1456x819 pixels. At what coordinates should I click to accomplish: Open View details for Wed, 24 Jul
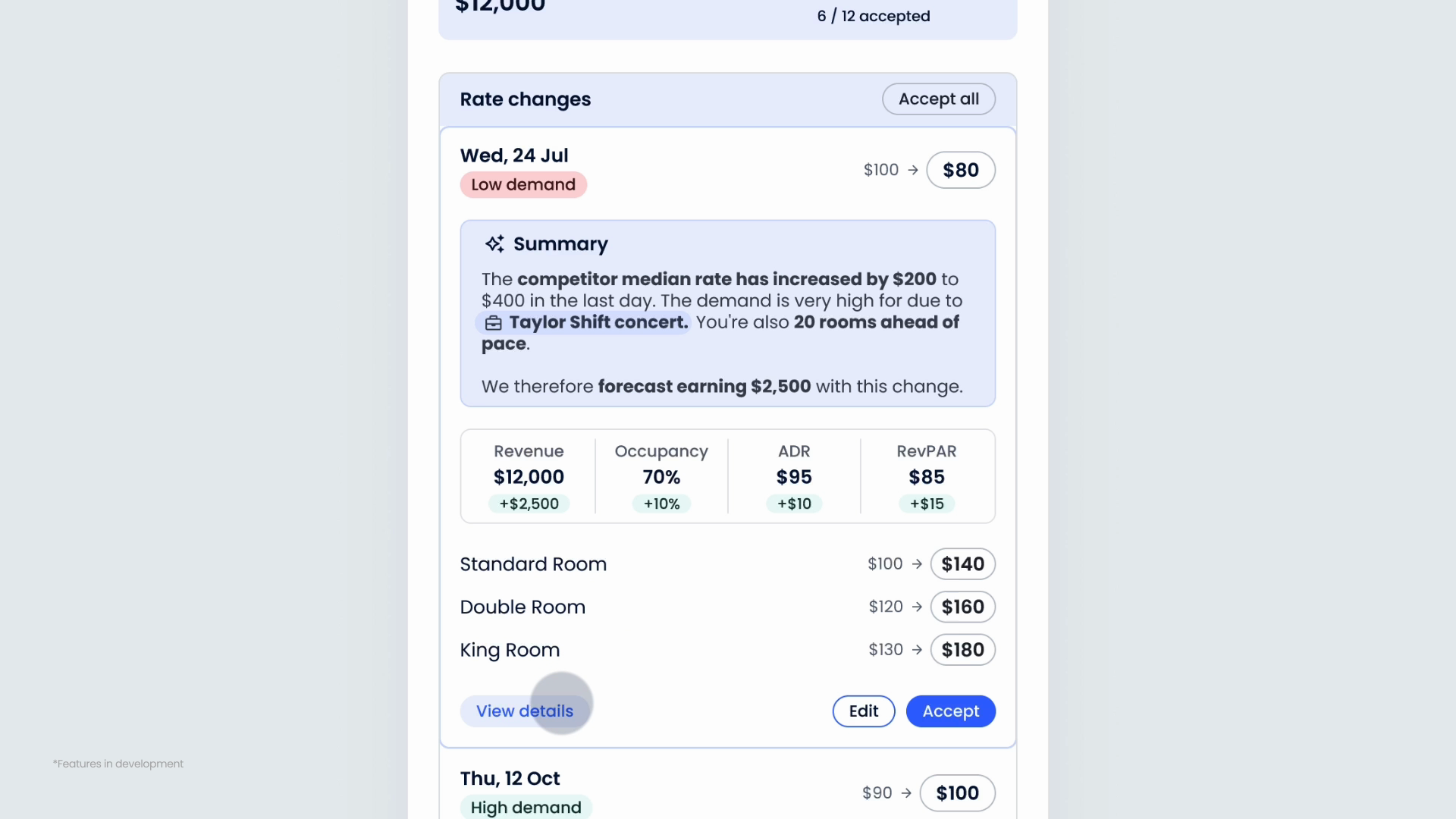pyautogui.click(x=524, y=711)
